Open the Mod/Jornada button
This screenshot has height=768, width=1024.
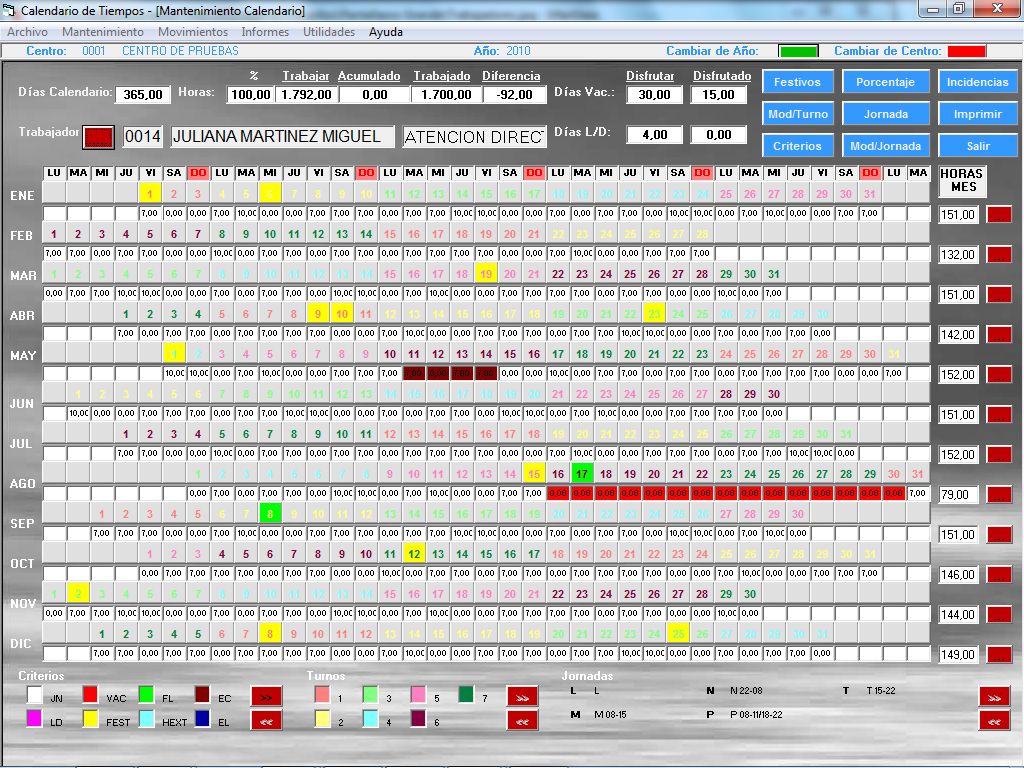[885, 146]
